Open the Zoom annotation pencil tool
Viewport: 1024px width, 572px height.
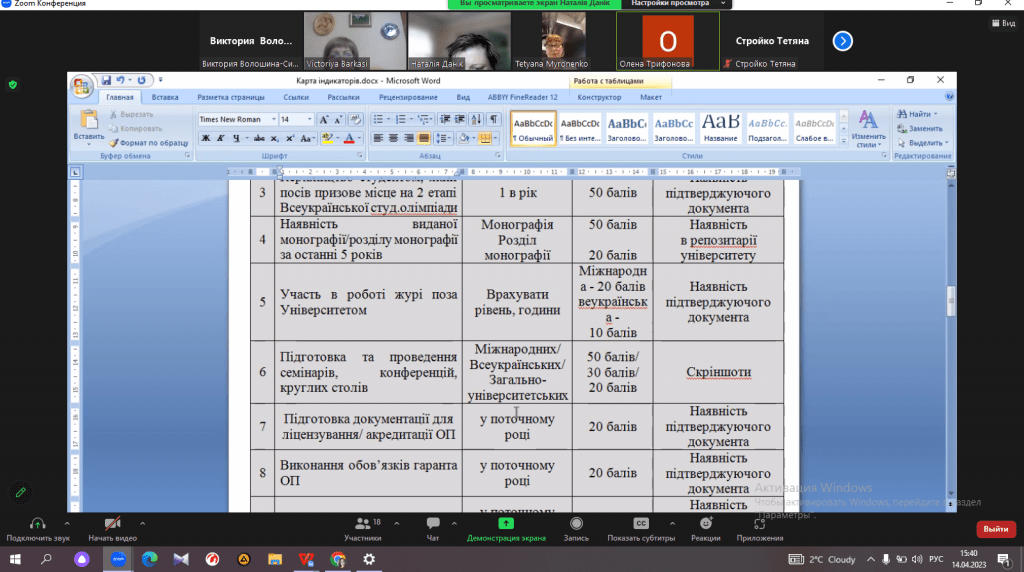(x=19, y=492)
